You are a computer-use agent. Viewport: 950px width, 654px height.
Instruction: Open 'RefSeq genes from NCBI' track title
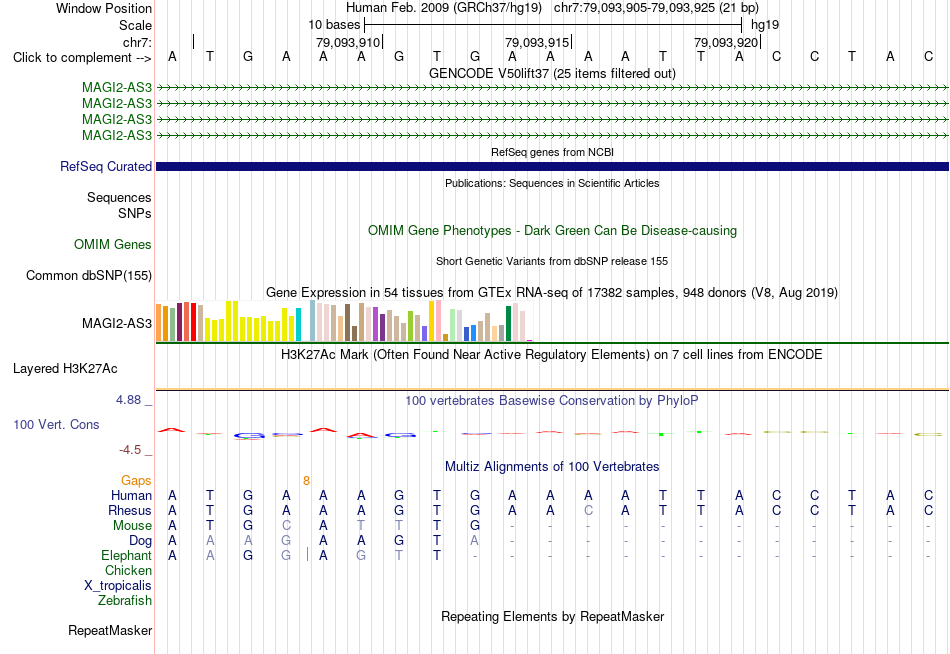click(552, 152)
